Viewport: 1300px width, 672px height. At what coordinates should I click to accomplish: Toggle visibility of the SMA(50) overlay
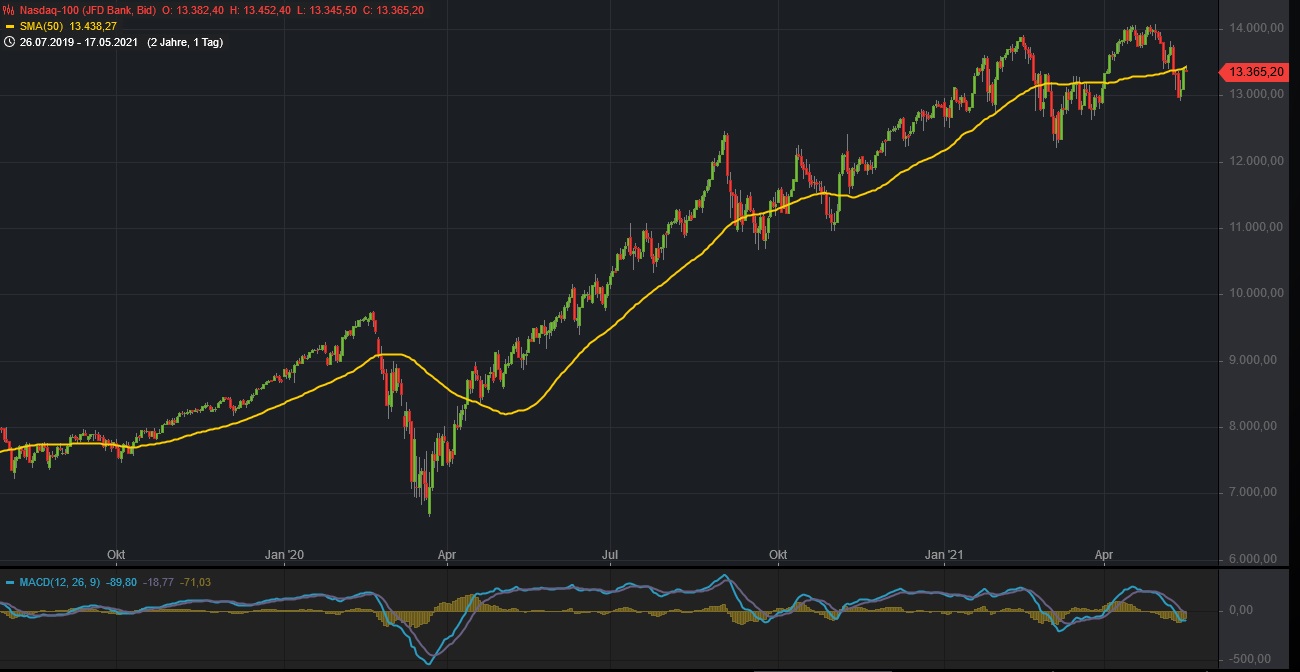[x=10, y=26]
